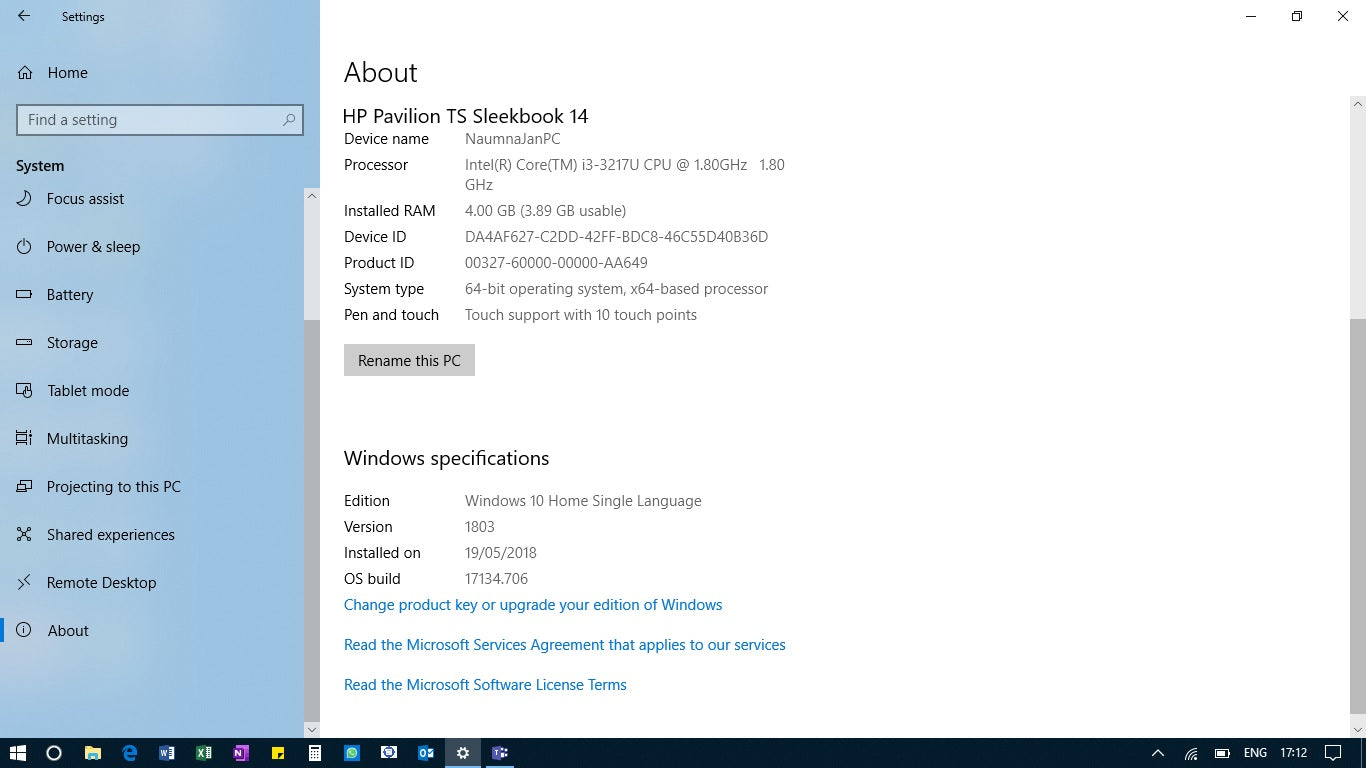Open Remote Desktop settings
Screen dimensions: 1366x768
coord(102,582)
